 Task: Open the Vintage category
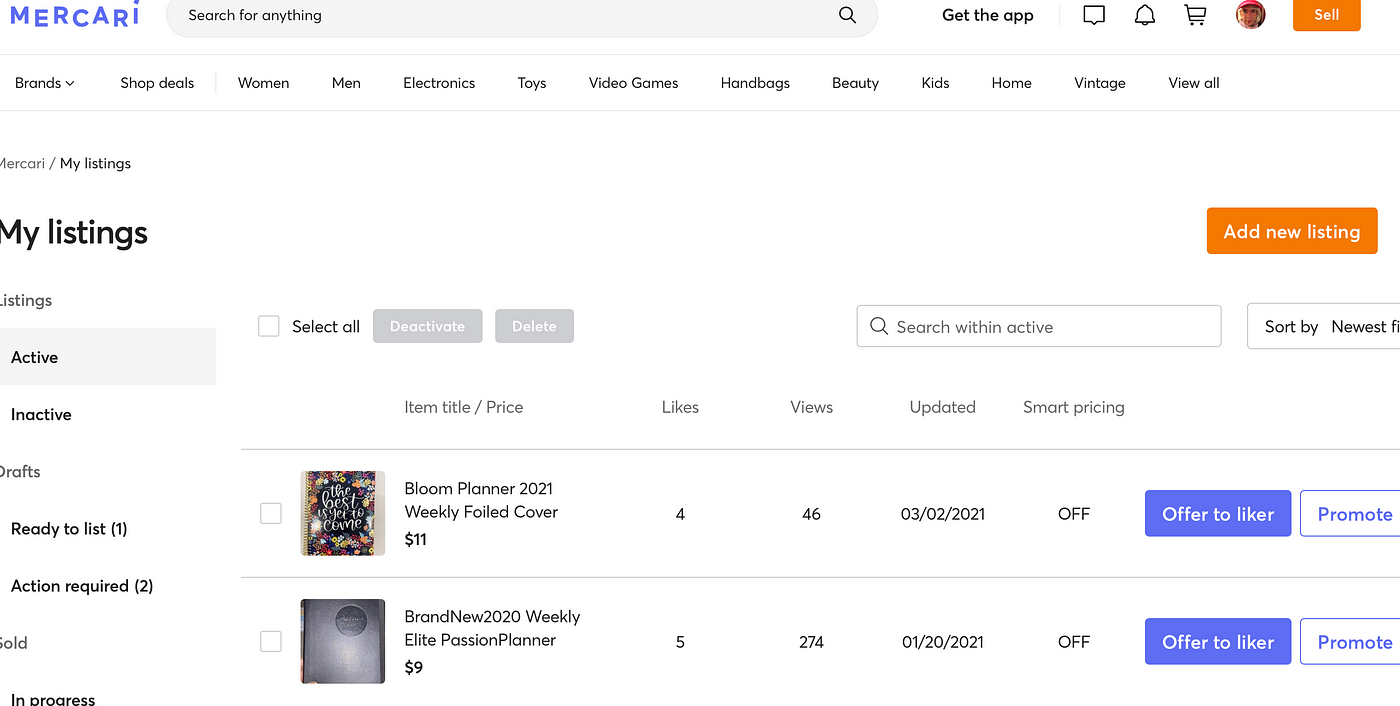pos(1100,83)
